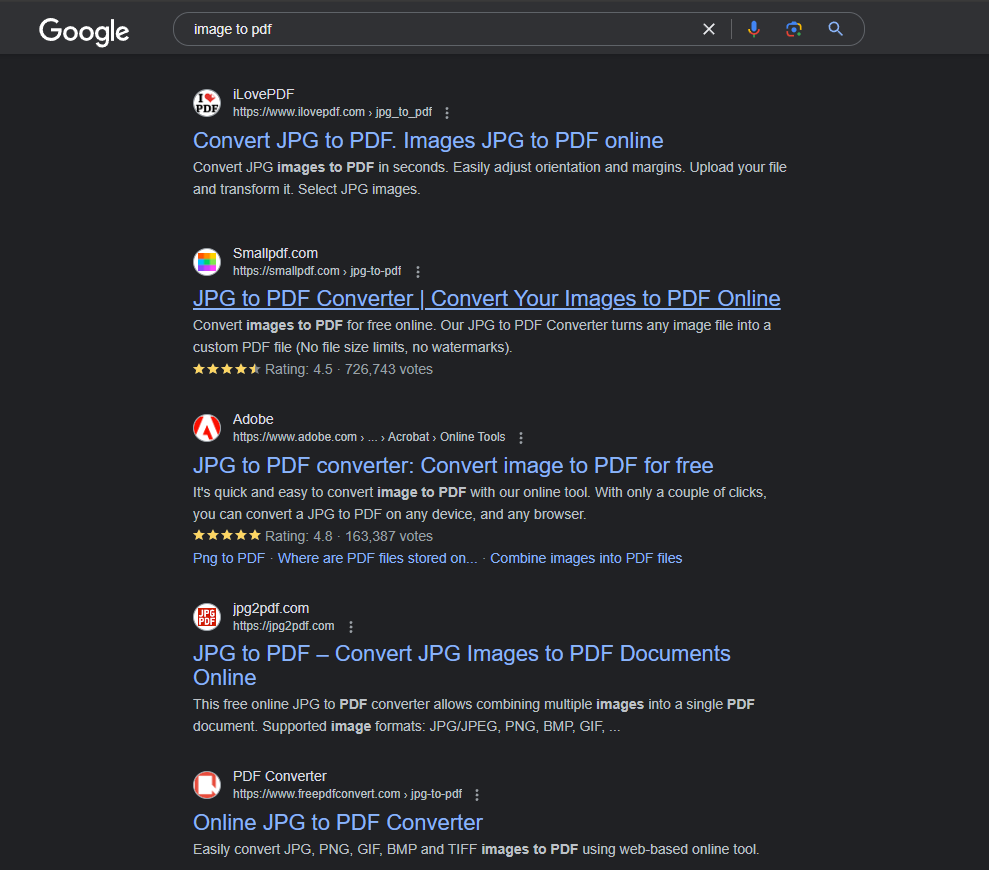
Task: Go to Google homepage via the logo
Action: (x=84, y=32)
